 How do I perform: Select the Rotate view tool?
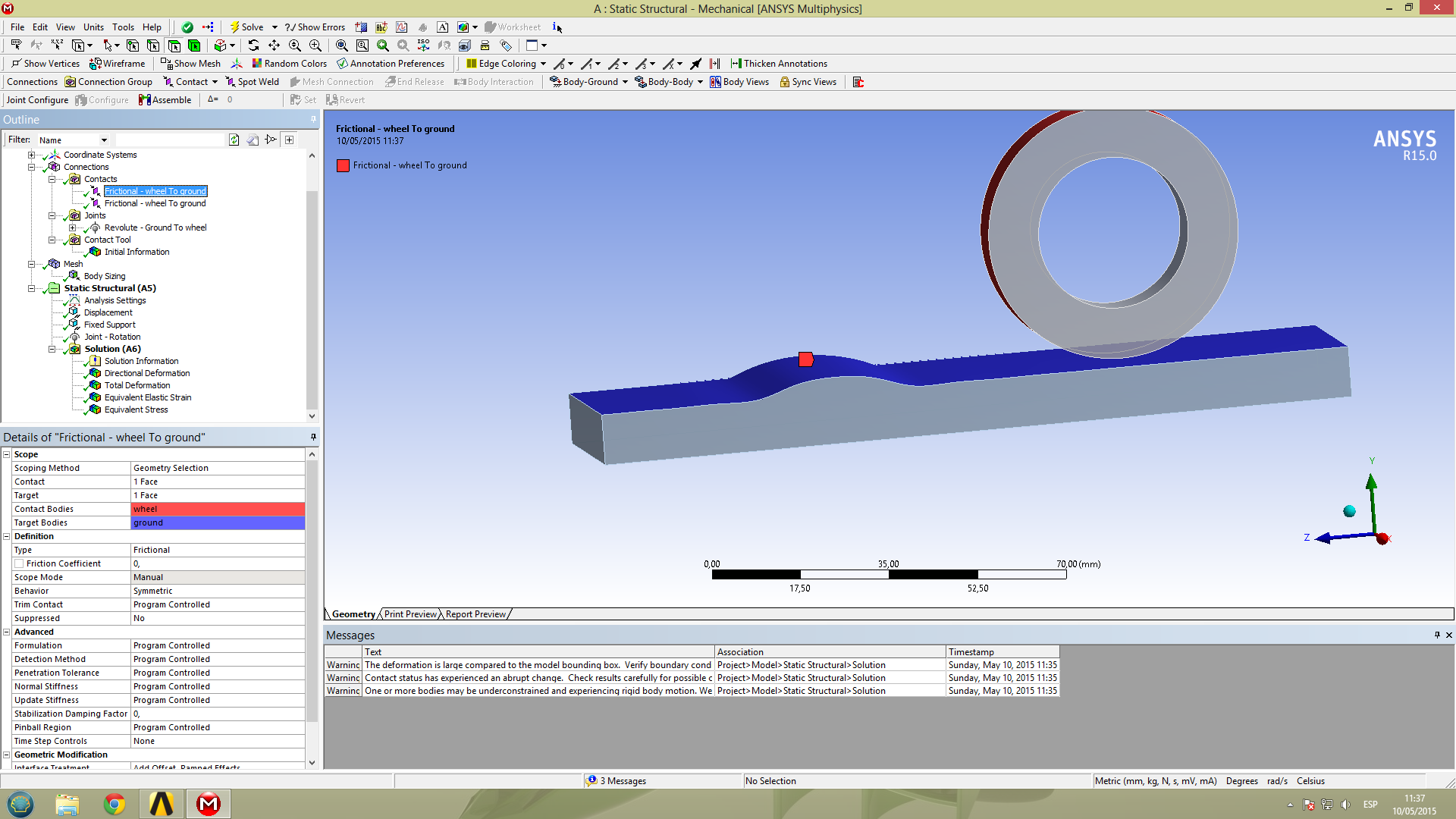click(254, 45)
